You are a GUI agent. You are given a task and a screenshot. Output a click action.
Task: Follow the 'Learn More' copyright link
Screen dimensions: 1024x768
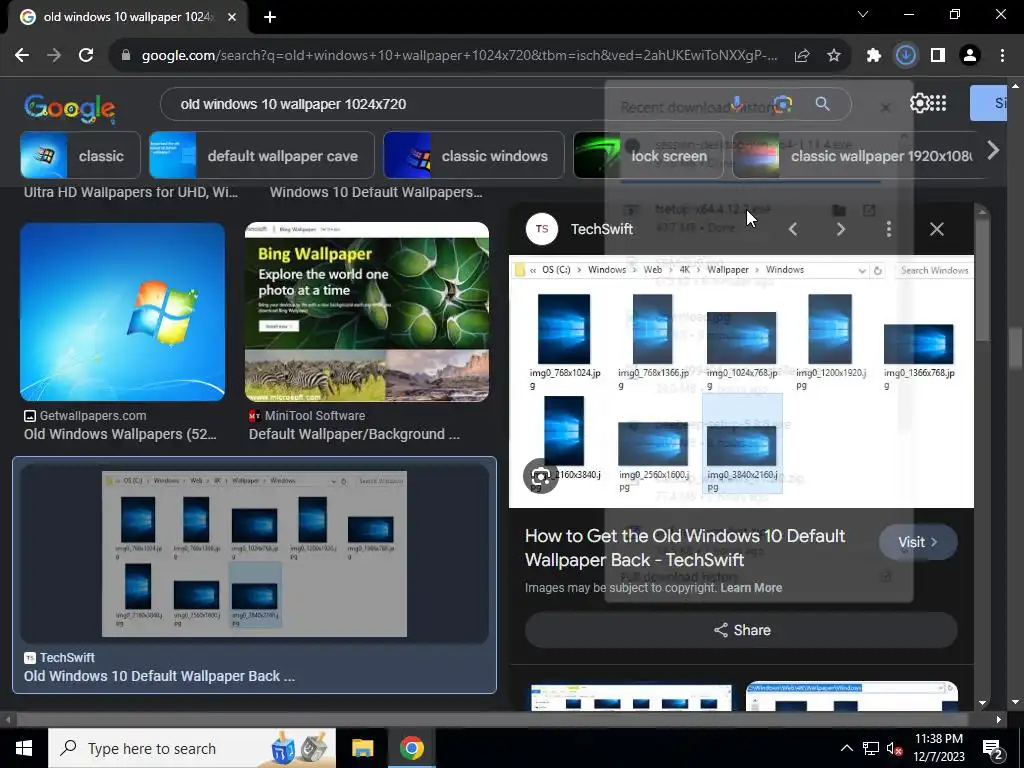tap(751, 588)
